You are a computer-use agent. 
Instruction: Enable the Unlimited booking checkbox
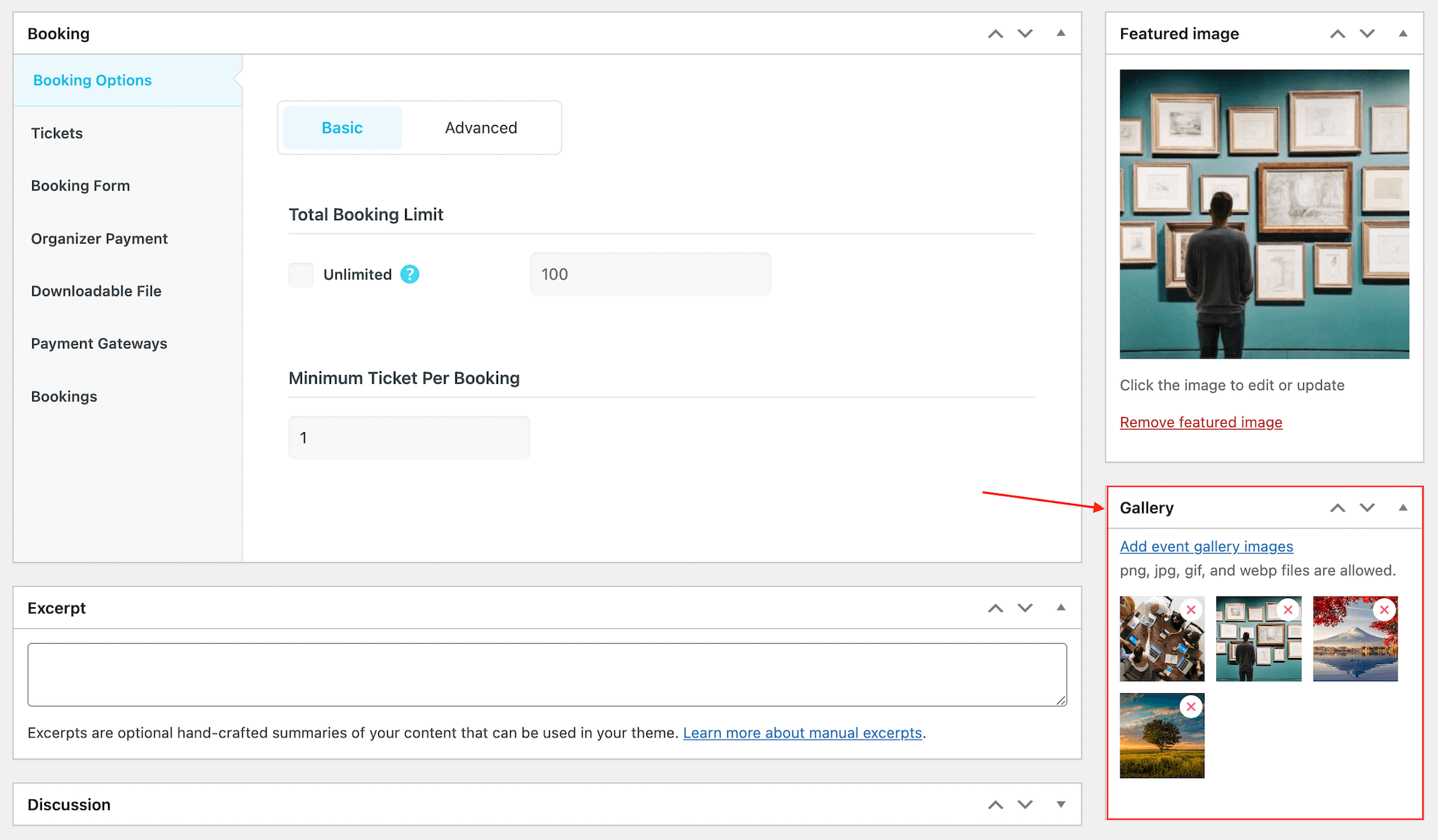coord(301,275)
